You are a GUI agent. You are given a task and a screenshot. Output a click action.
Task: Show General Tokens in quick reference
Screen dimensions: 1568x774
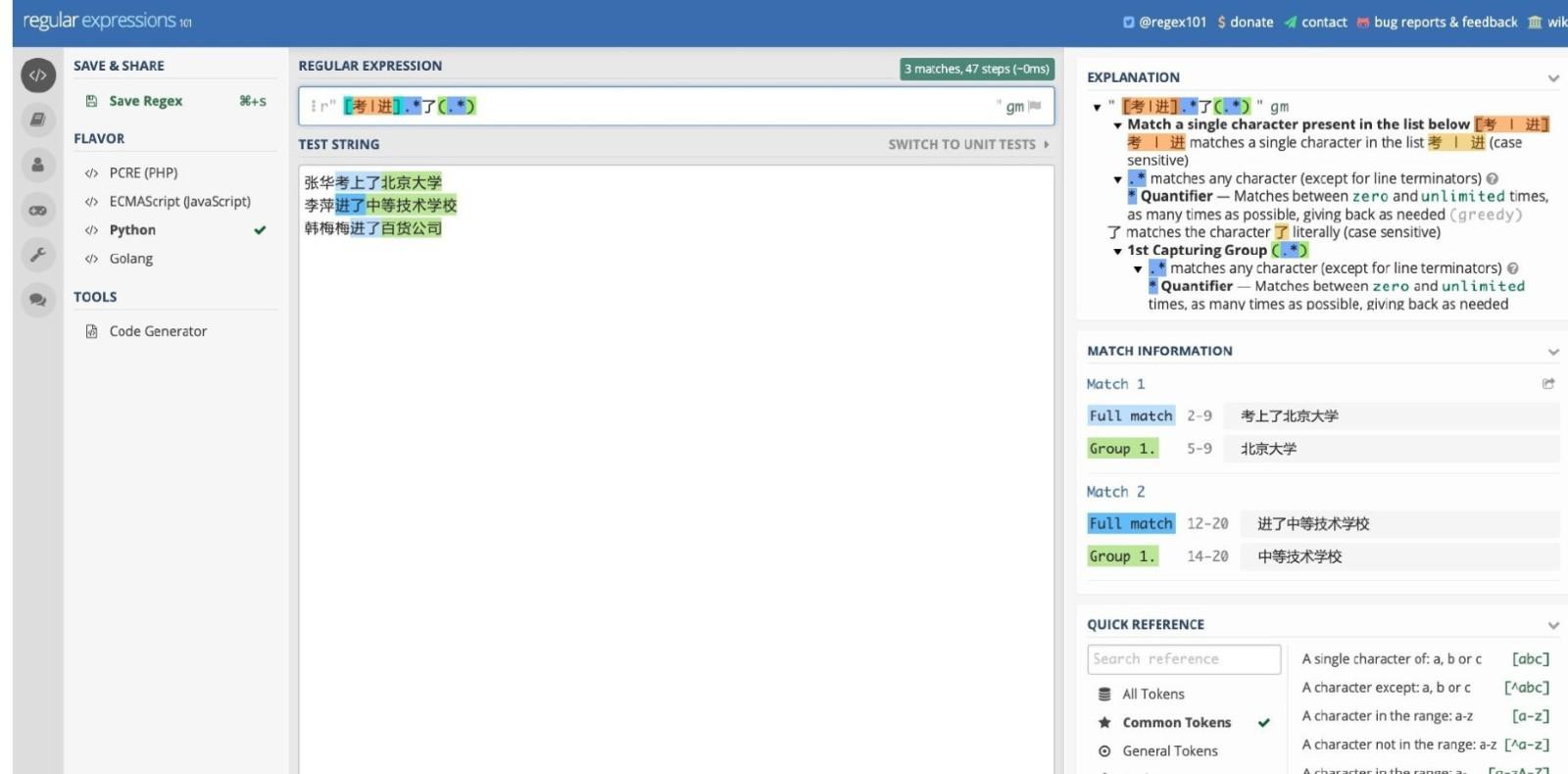(x=1170, y=751)
